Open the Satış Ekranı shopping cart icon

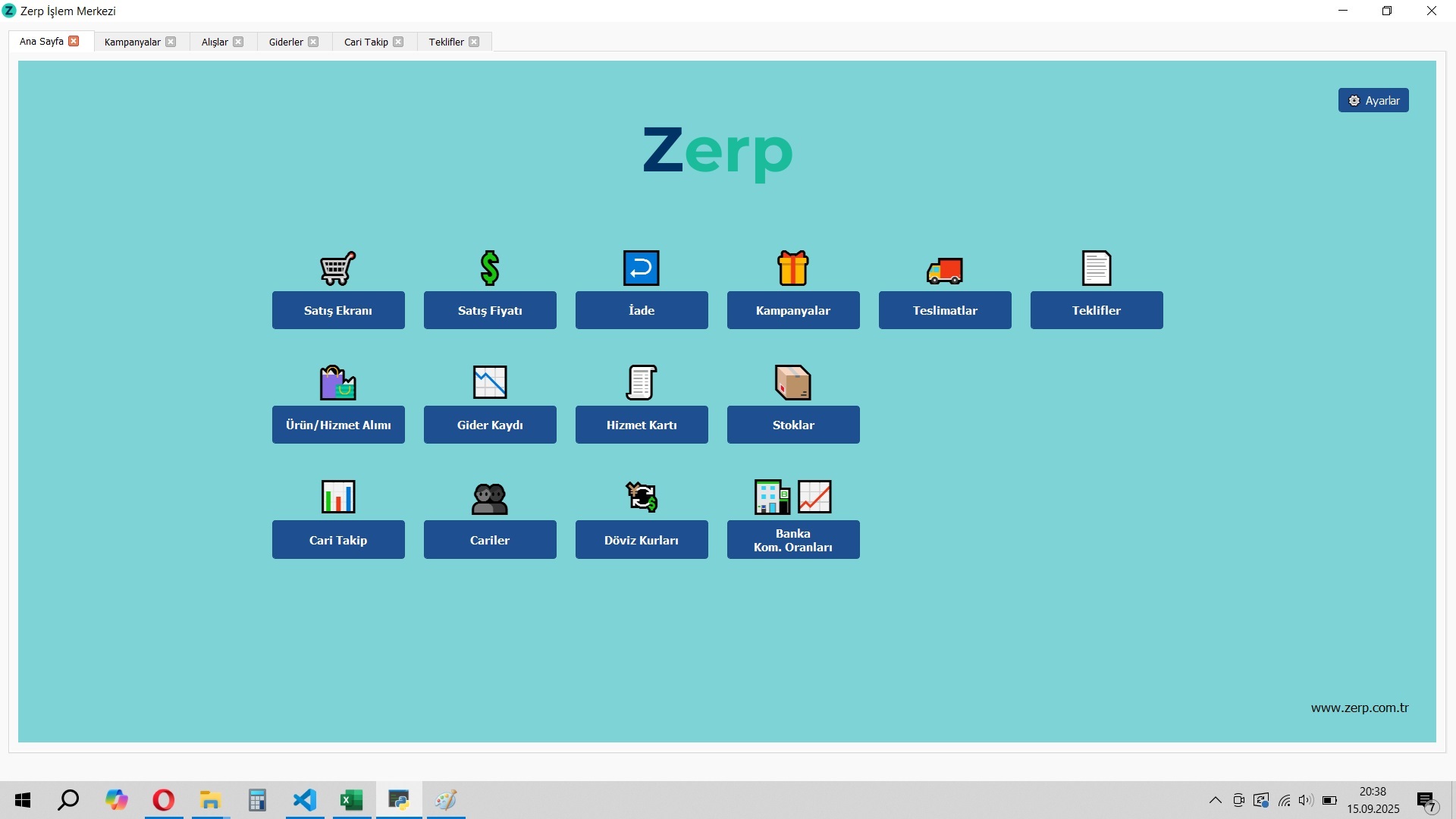337,268
